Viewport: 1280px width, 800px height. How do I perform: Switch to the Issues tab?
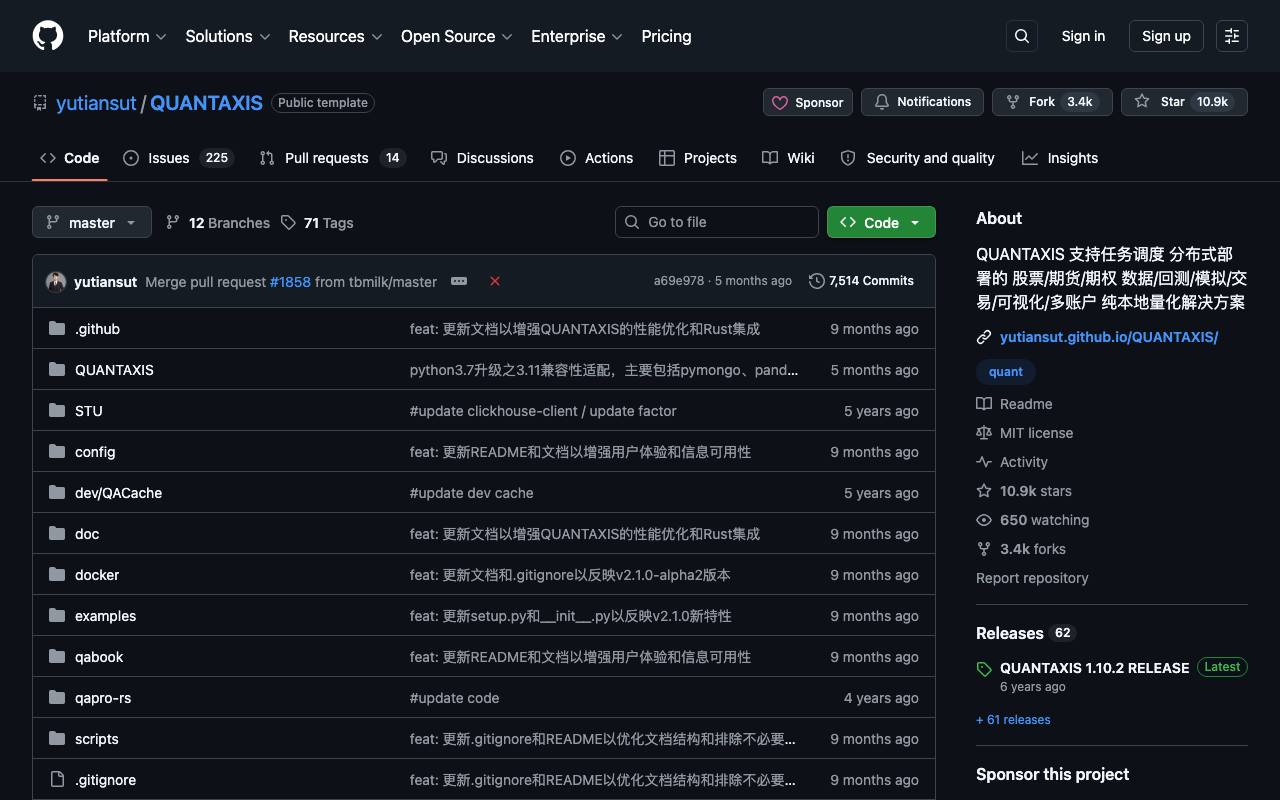178,158
